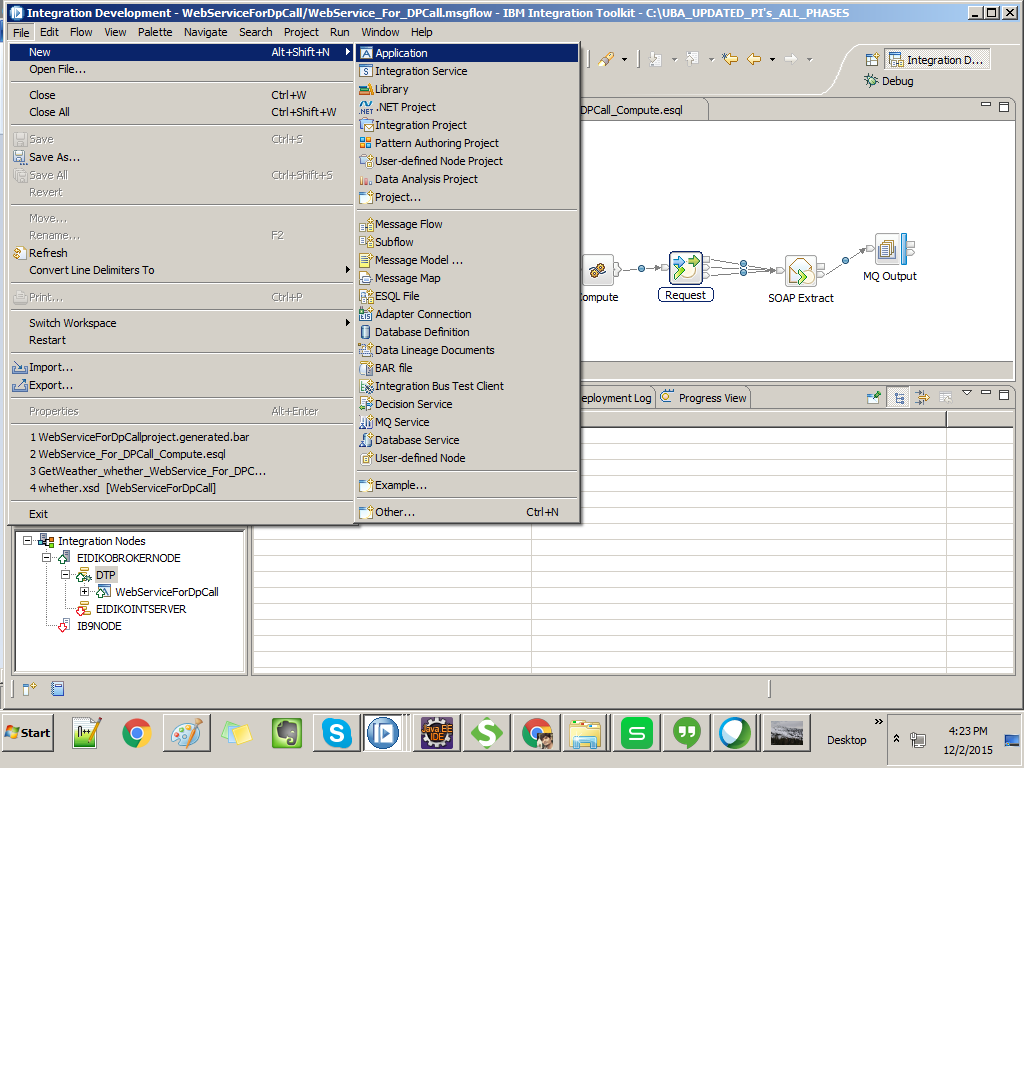The height and width of the screenshot is (1072, 1024).
Task: Open Skype from the Windows taskbar
Action: 336,733
